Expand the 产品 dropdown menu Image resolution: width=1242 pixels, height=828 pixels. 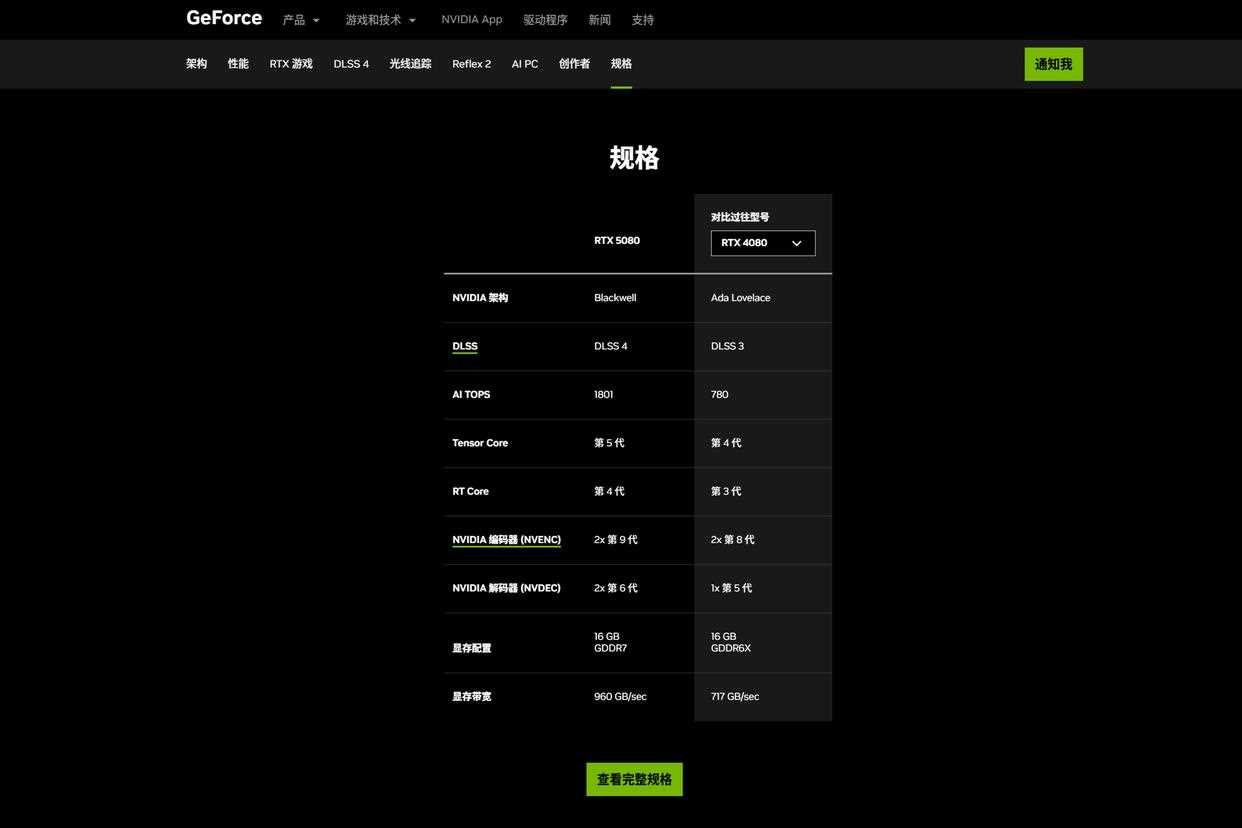(x=301, y=20)
